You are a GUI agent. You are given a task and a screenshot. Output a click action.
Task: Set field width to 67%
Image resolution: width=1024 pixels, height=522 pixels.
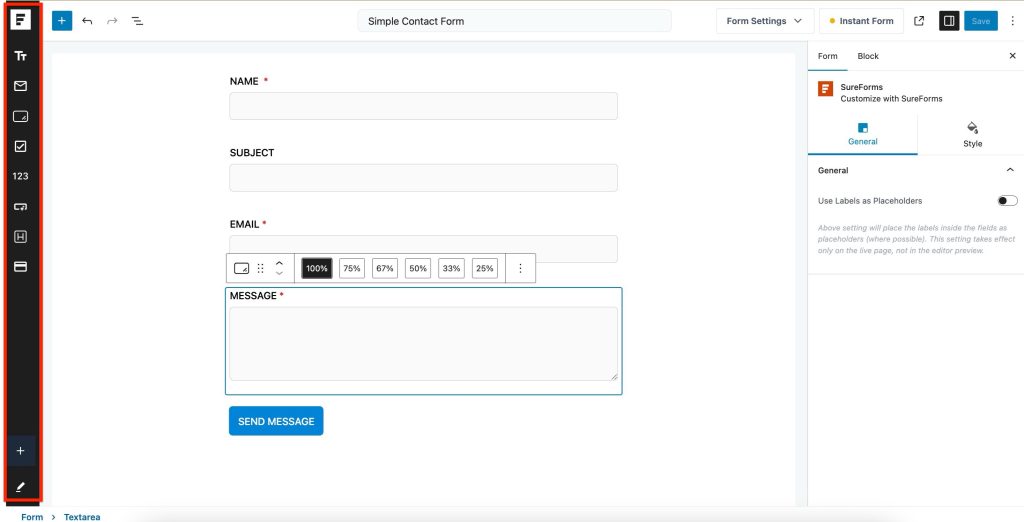(385, 269)
